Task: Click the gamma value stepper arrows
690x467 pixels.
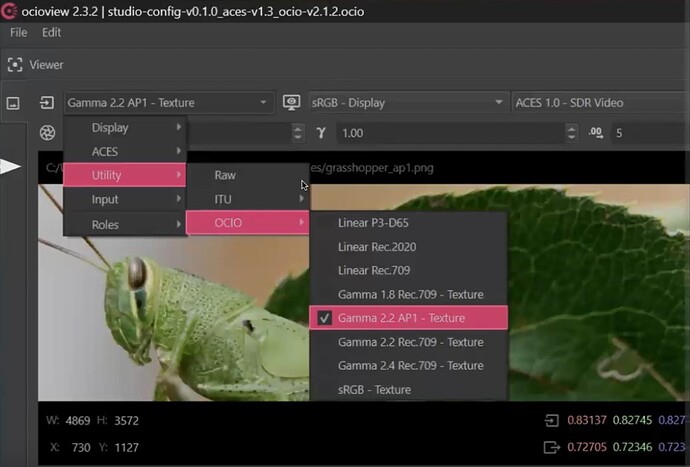Action: click(x=571, y=132)
